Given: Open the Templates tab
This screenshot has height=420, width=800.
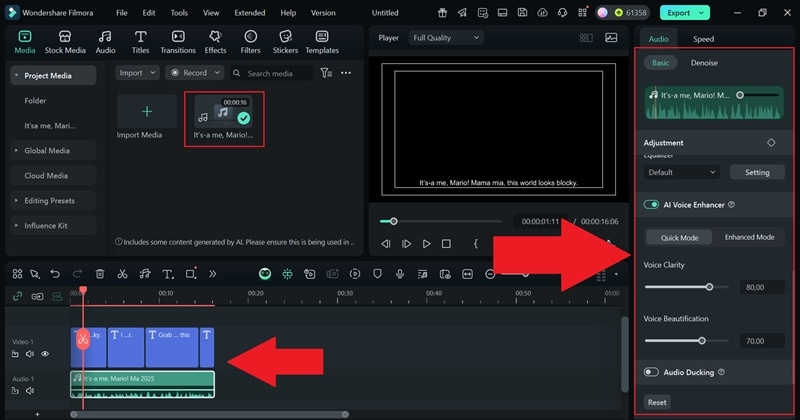Looking at the screenshot, I should tap(322, 42).
